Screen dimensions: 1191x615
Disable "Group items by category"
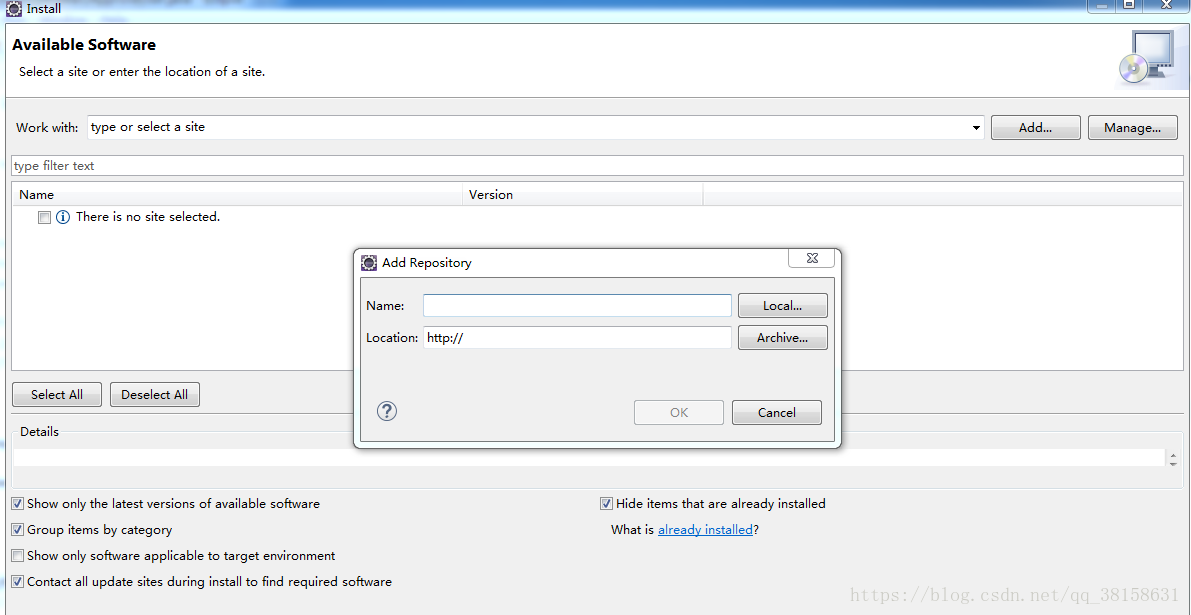point(17,529)
